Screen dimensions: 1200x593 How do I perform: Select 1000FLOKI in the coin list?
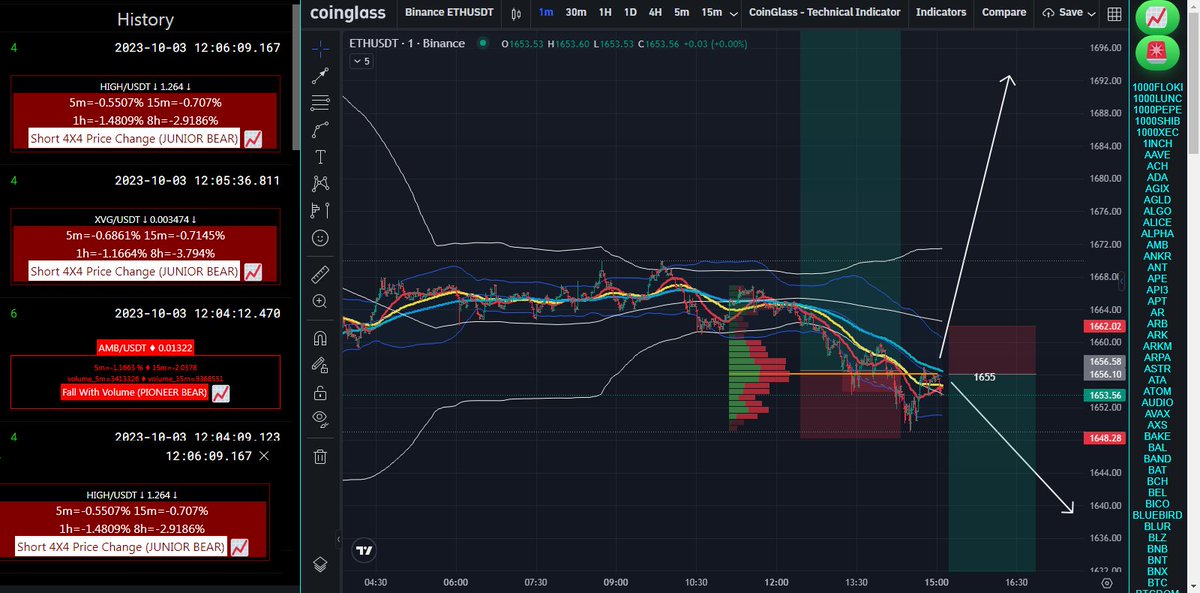1158,87
